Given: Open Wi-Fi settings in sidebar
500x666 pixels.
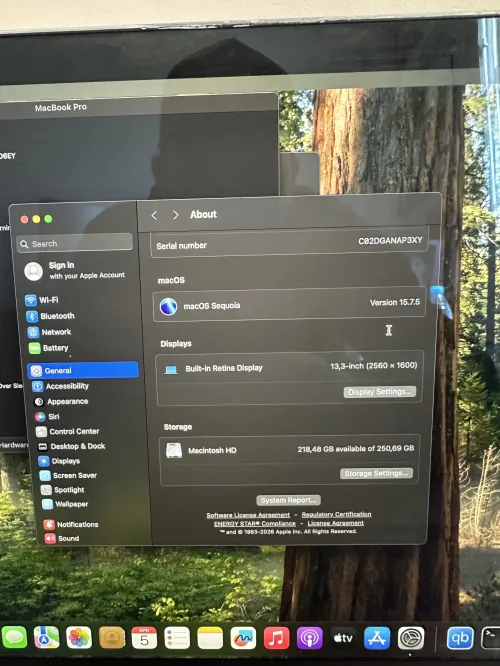Looking at the screenshot, I should (42, 300).
